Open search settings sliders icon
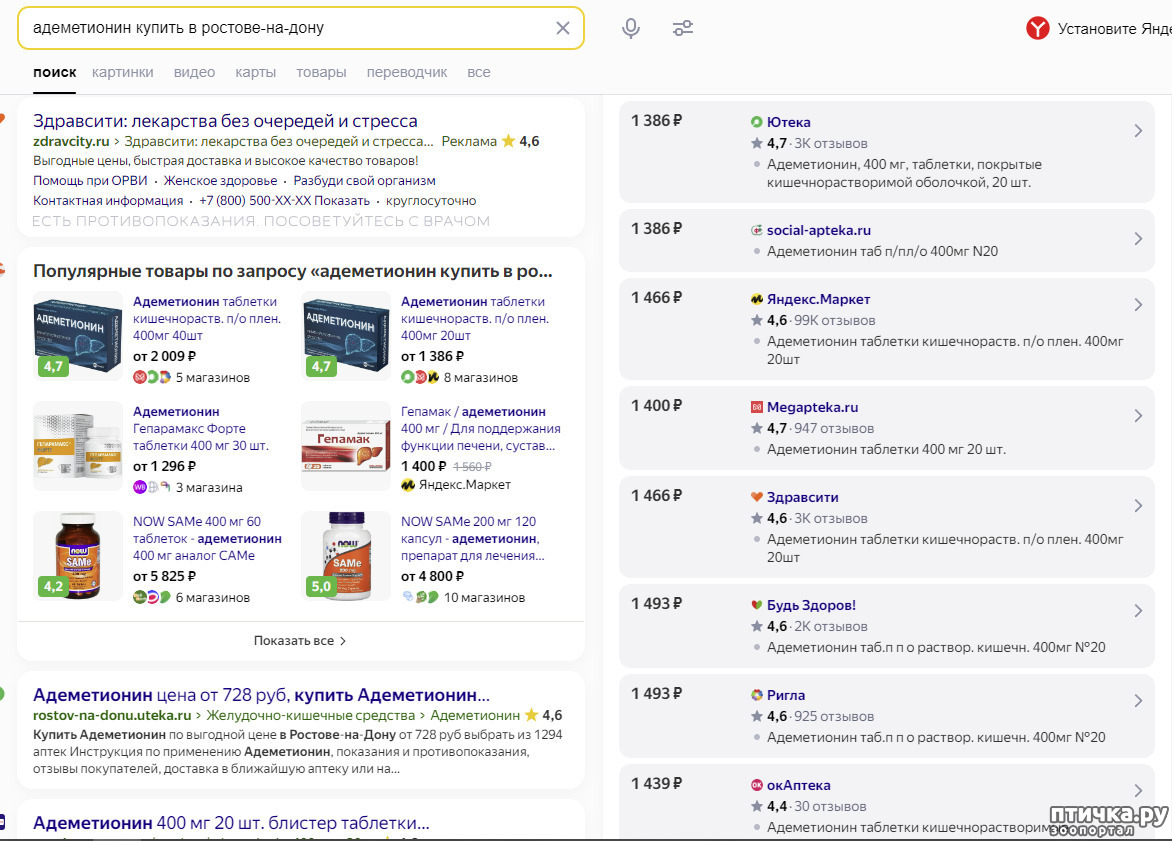The width and height of the screenshot is (1172, 841). pyautogui.click(x=682, y=28)
